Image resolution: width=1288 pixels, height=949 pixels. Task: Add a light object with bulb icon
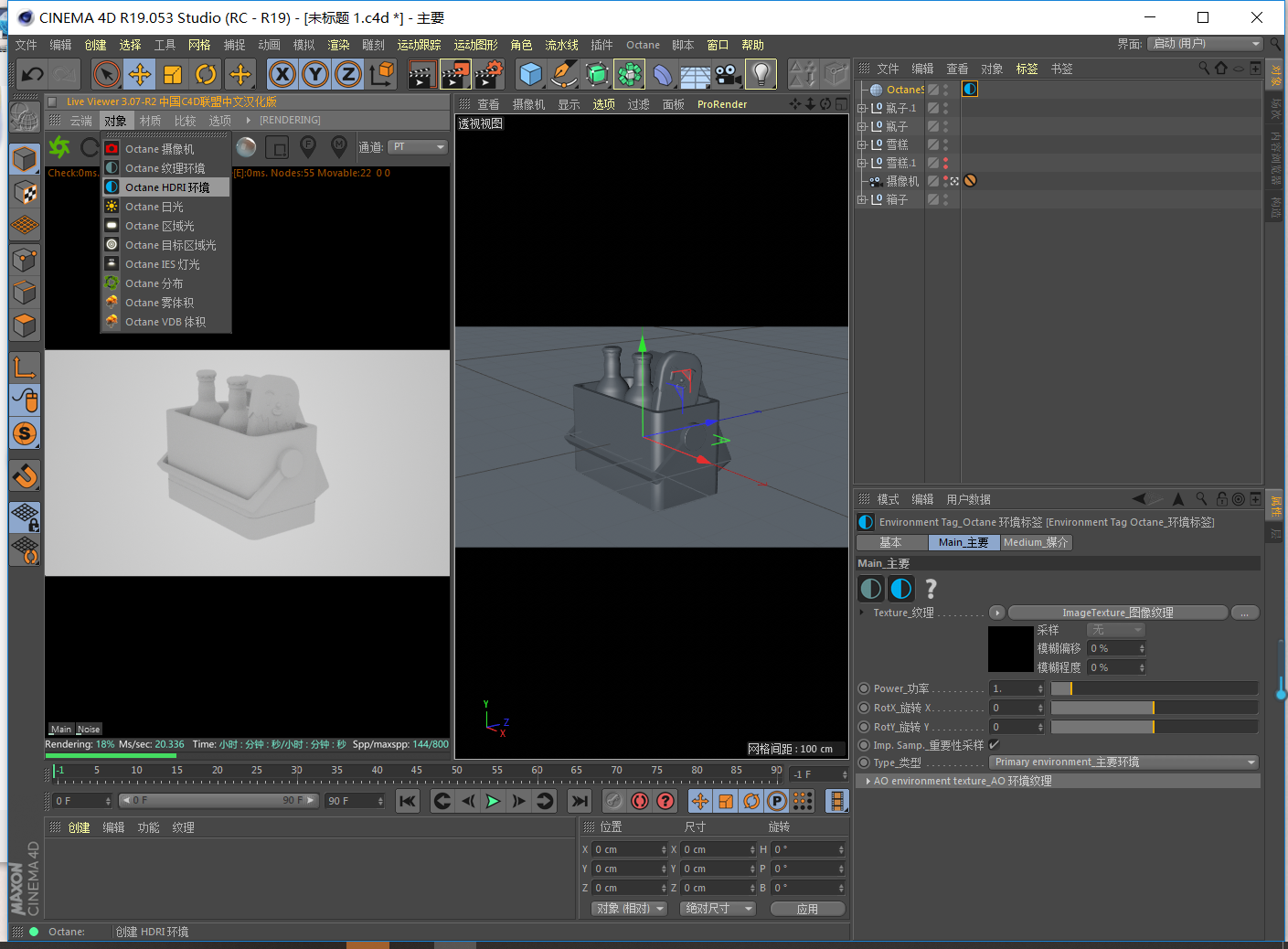click(761, 74)
